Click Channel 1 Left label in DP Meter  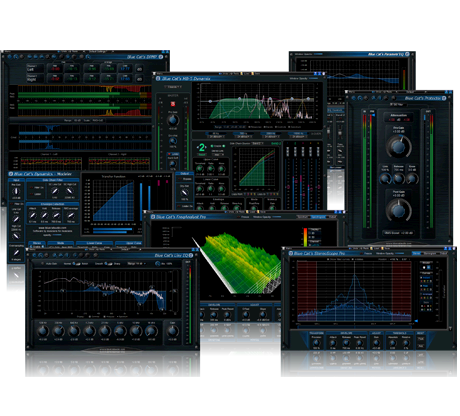pyautogui.click(x=35, y=69)
